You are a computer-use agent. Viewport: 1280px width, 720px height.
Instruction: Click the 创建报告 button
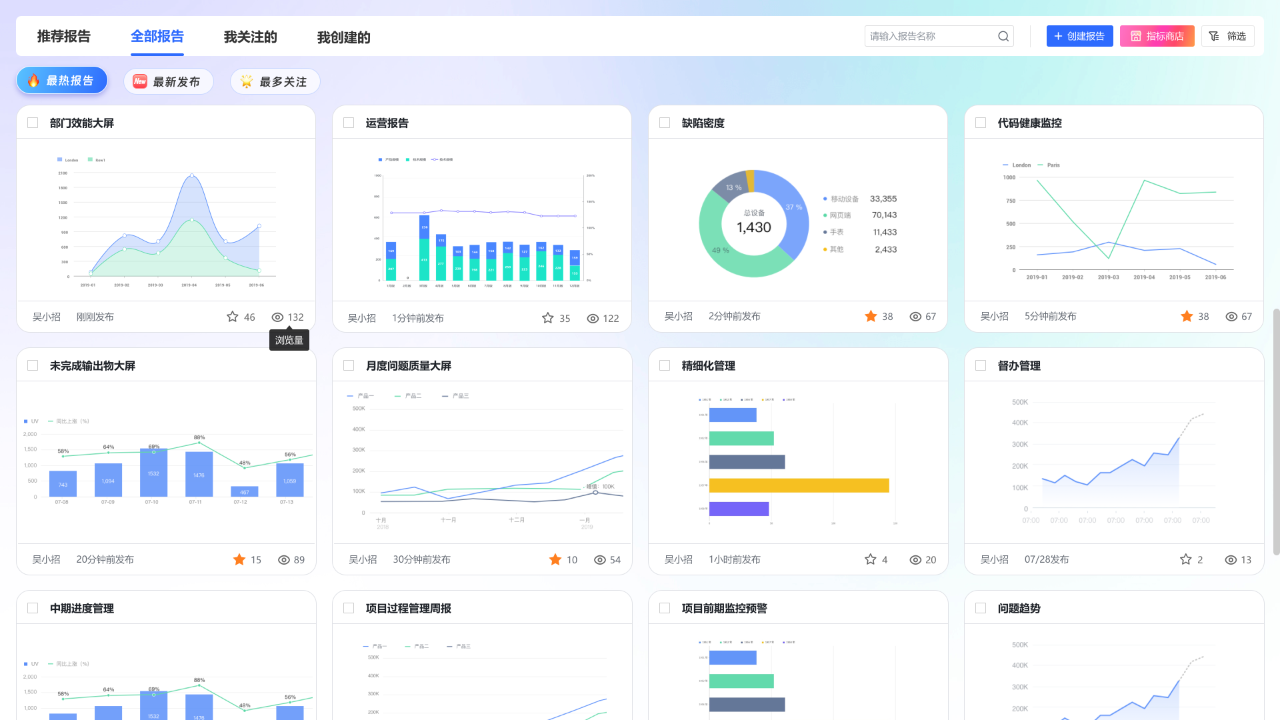pos(1080,36)
